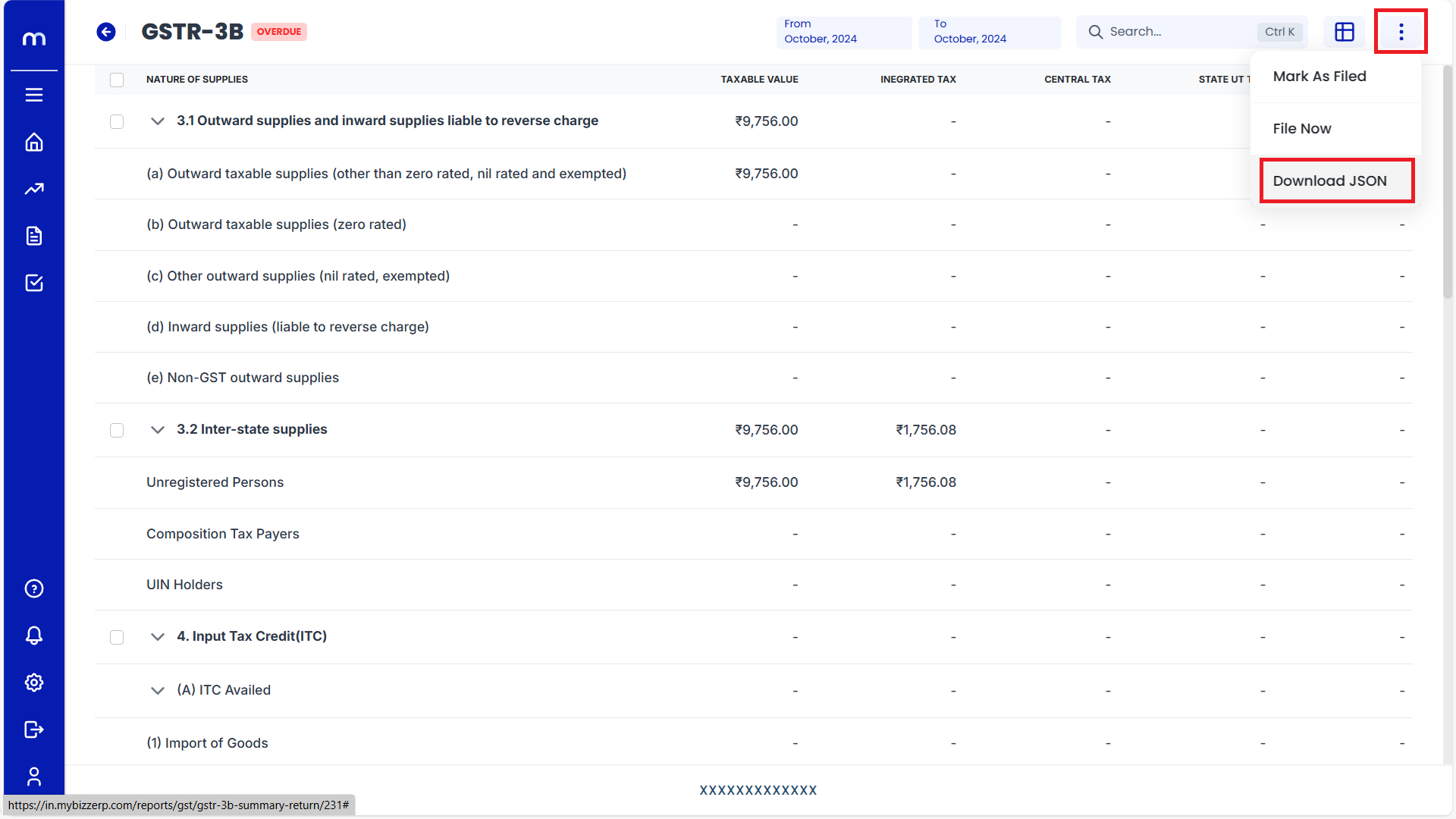1456x819 pixels.
Task: Tick checkbox for 3.1 Outward supplies row
Action: pos(117,121)
